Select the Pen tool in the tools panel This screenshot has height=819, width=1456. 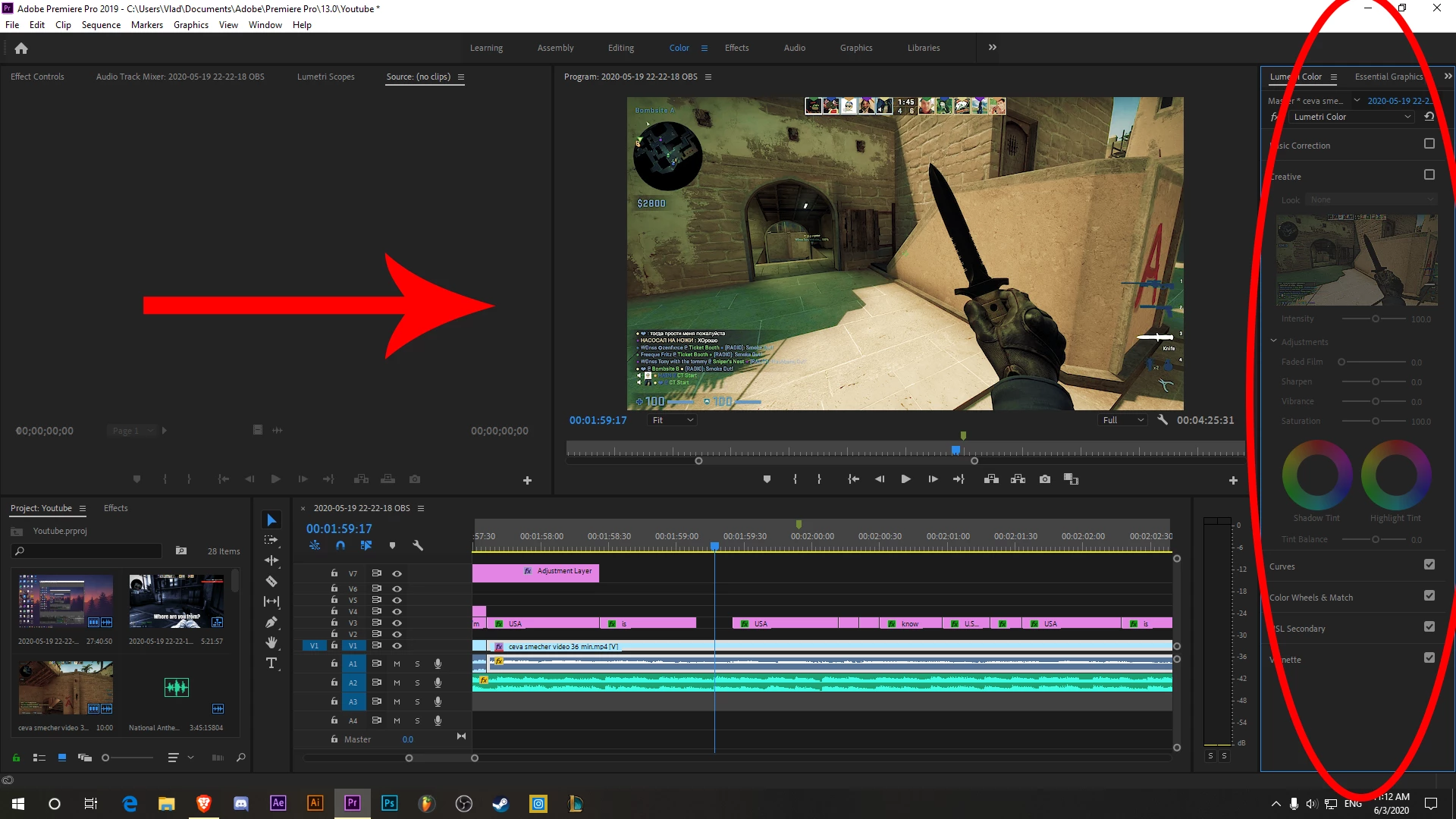pyautogui.click(x=271, y=623)
